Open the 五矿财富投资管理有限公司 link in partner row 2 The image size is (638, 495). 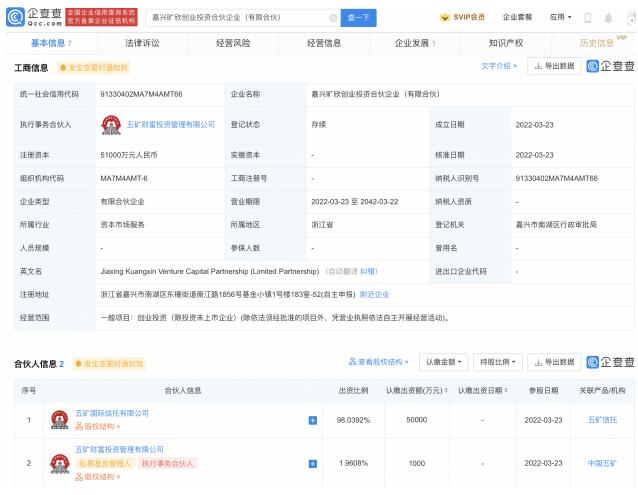[119, 449]
